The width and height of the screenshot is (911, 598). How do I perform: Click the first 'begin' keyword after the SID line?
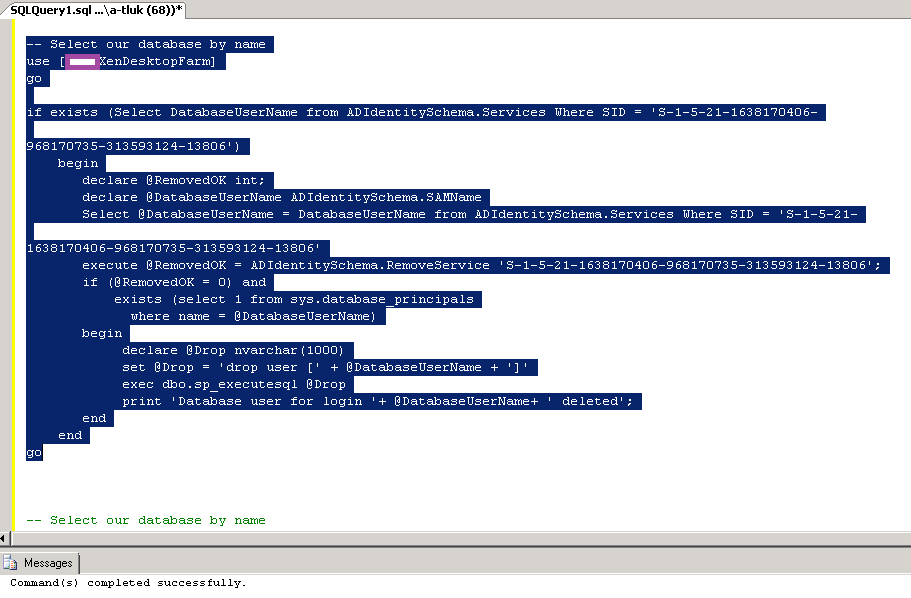tap(78, 163)
